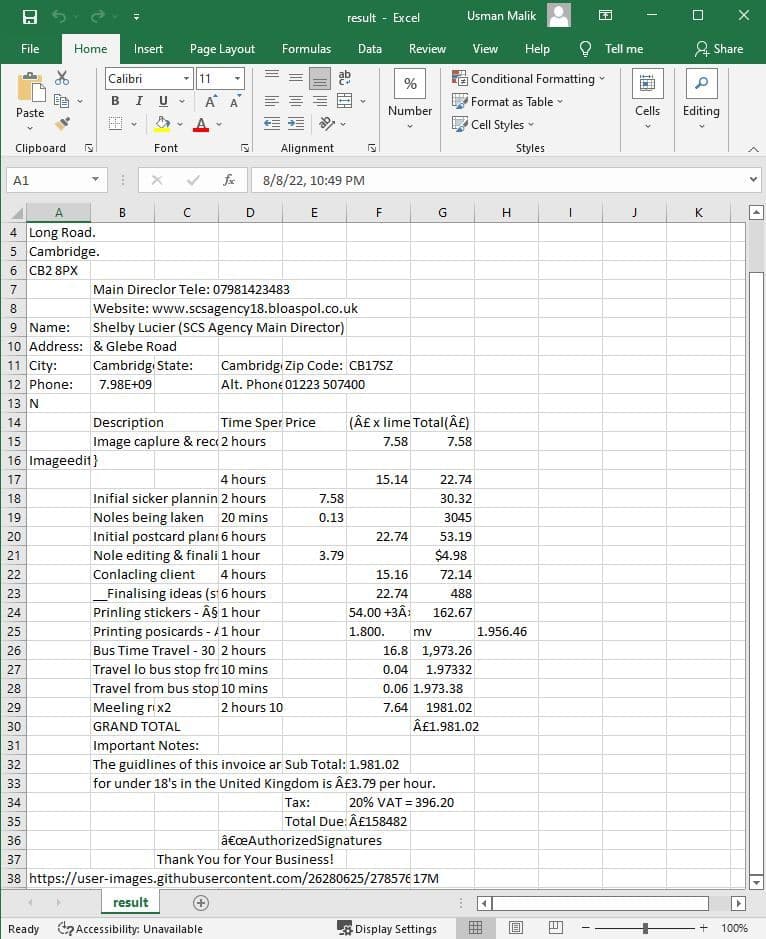Select the Format Painter brush
Viewport: 766px width, 939px height.
(62, 123)
